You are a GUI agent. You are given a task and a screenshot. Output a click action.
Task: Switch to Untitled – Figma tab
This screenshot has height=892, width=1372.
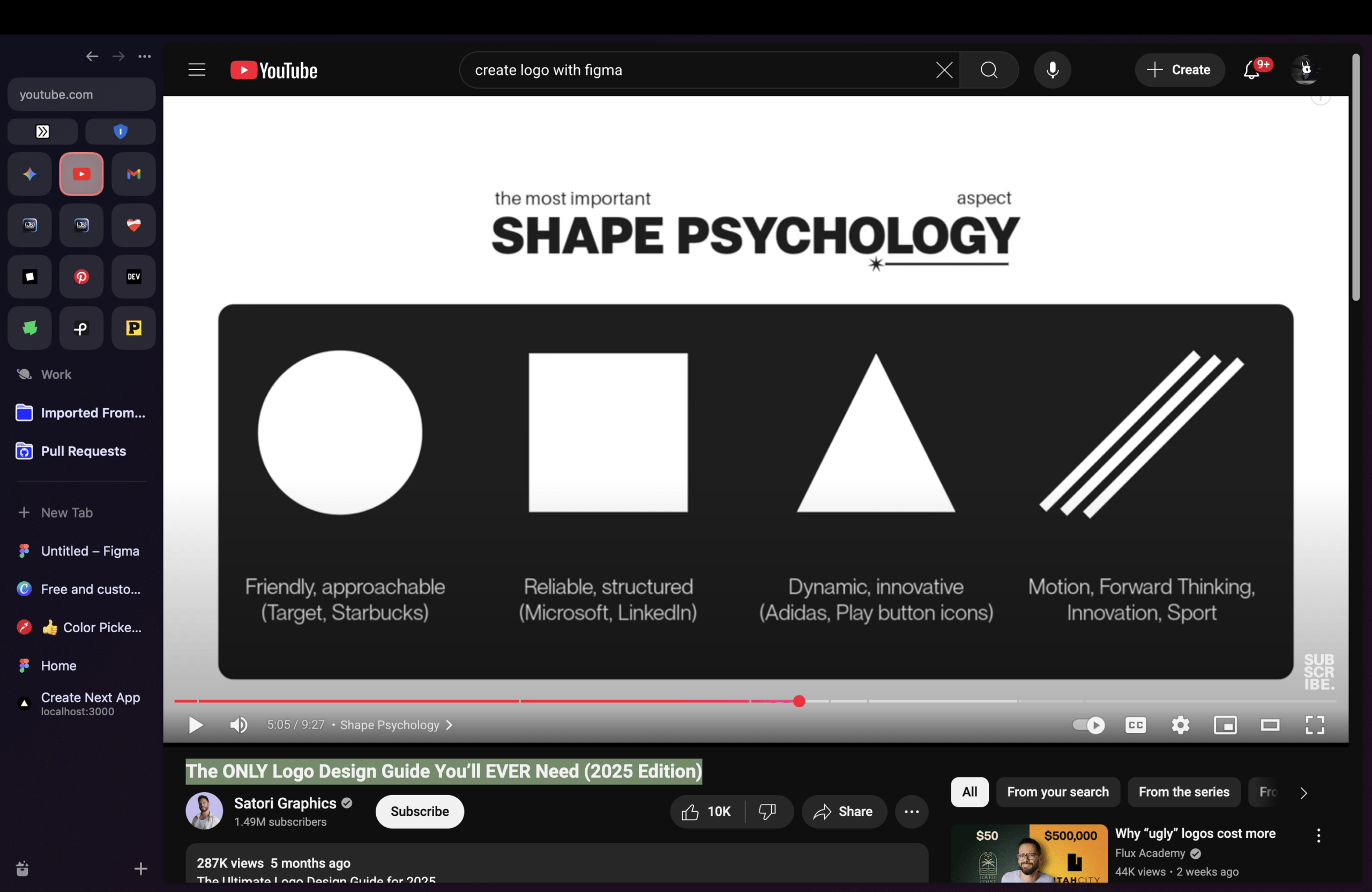tap(90, 550)
